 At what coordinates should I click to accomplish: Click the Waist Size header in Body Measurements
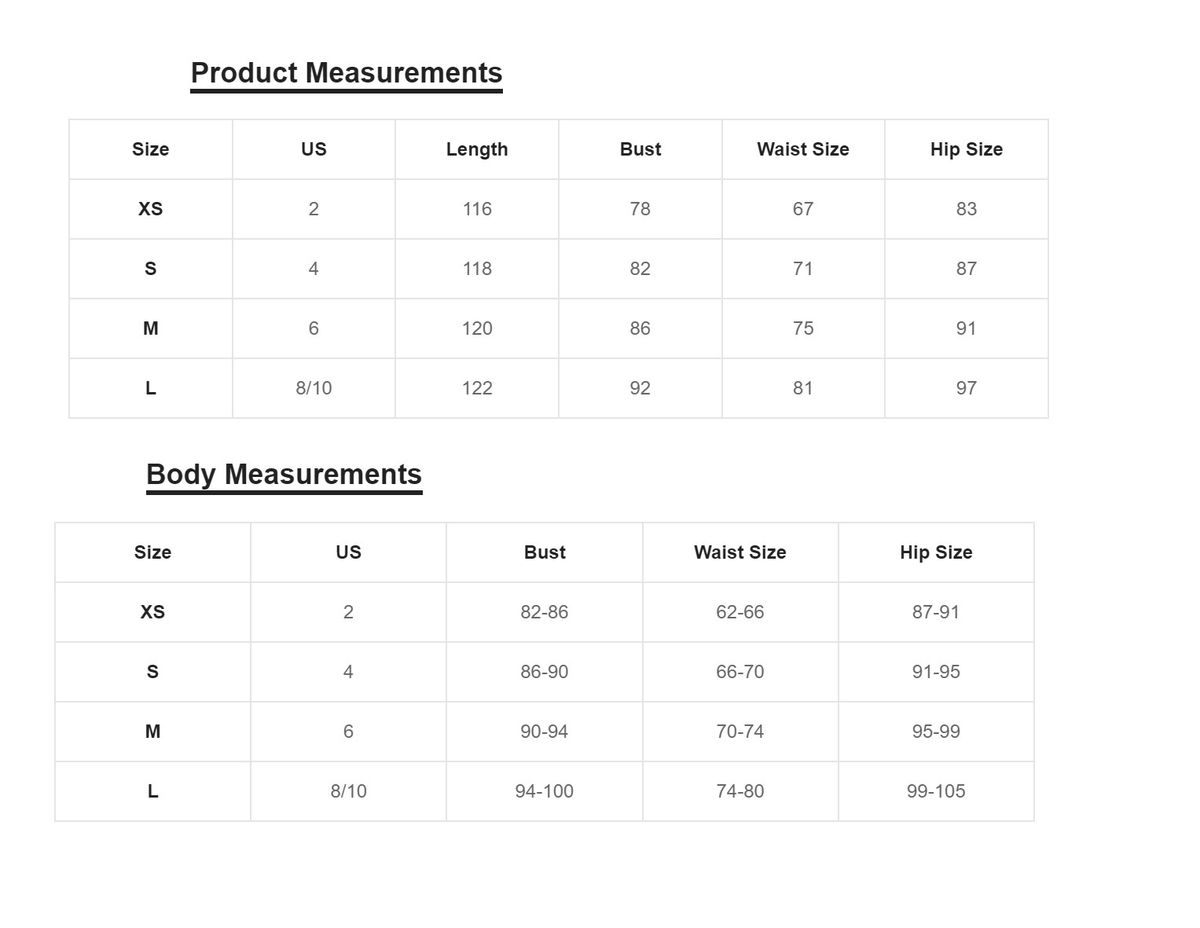(740, 552)
